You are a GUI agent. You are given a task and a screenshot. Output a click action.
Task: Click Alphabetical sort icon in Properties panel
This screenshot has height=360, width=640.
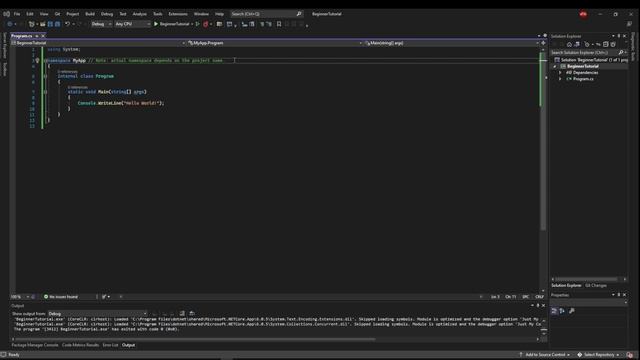point(562,311)
